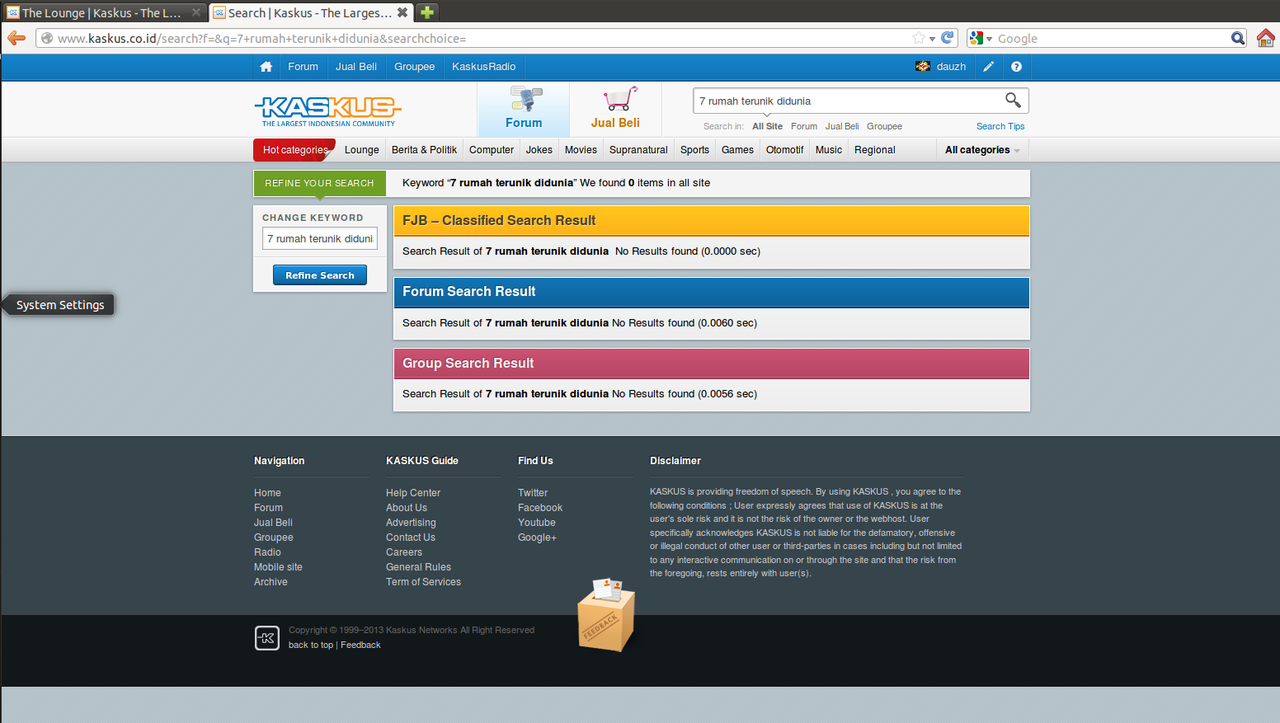Open Mobile site footer link
The width and height of the screenshot is (1280, 723).
point(278,567)
